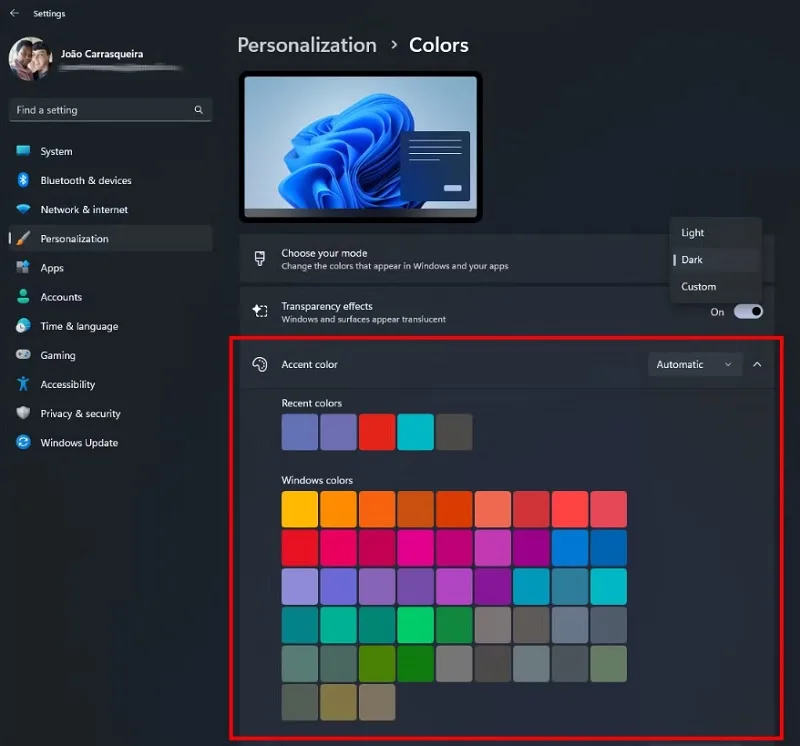Go to Apps settings

(111, 267)
